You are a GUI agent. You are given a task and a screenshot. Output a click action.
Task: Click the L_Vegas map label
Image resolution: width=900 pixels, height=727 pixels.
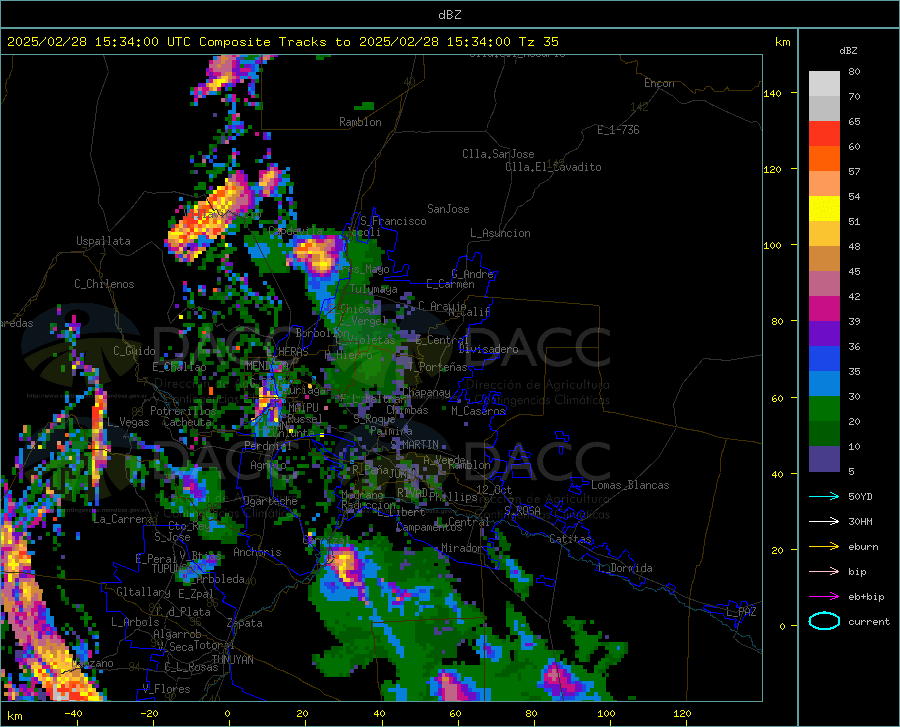(x=128, y=422)
